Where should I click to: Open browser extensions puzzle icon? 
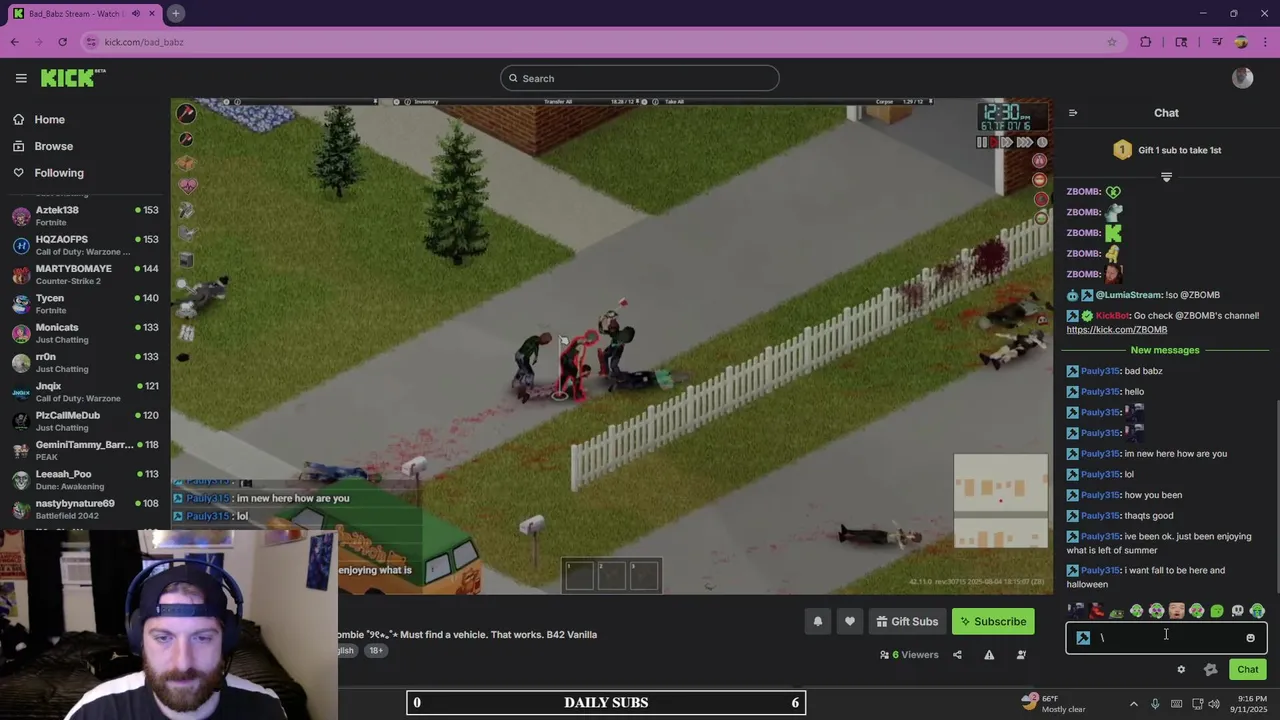pyautogui.click(x=1146, y=42)
